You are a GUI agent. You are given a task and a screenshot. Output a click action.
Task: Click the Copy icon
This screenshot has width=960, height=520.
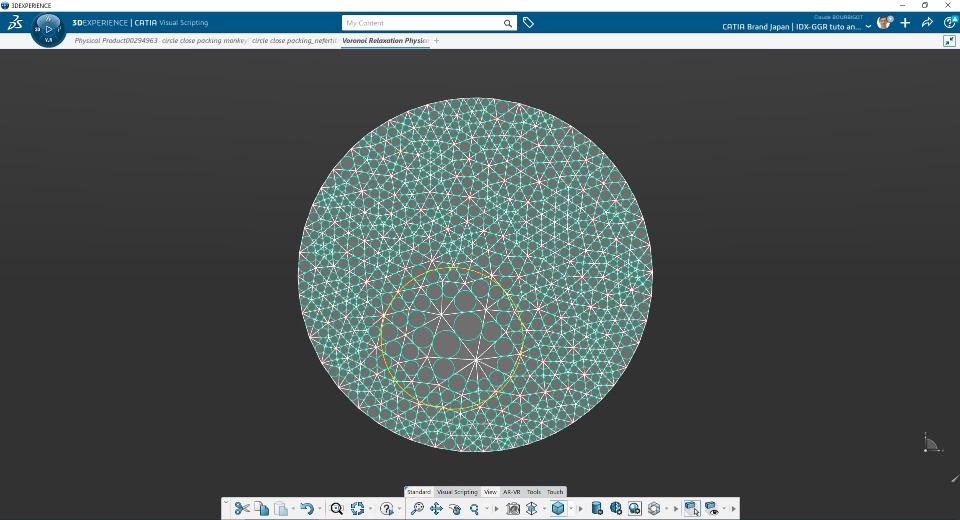coord(261,508)
